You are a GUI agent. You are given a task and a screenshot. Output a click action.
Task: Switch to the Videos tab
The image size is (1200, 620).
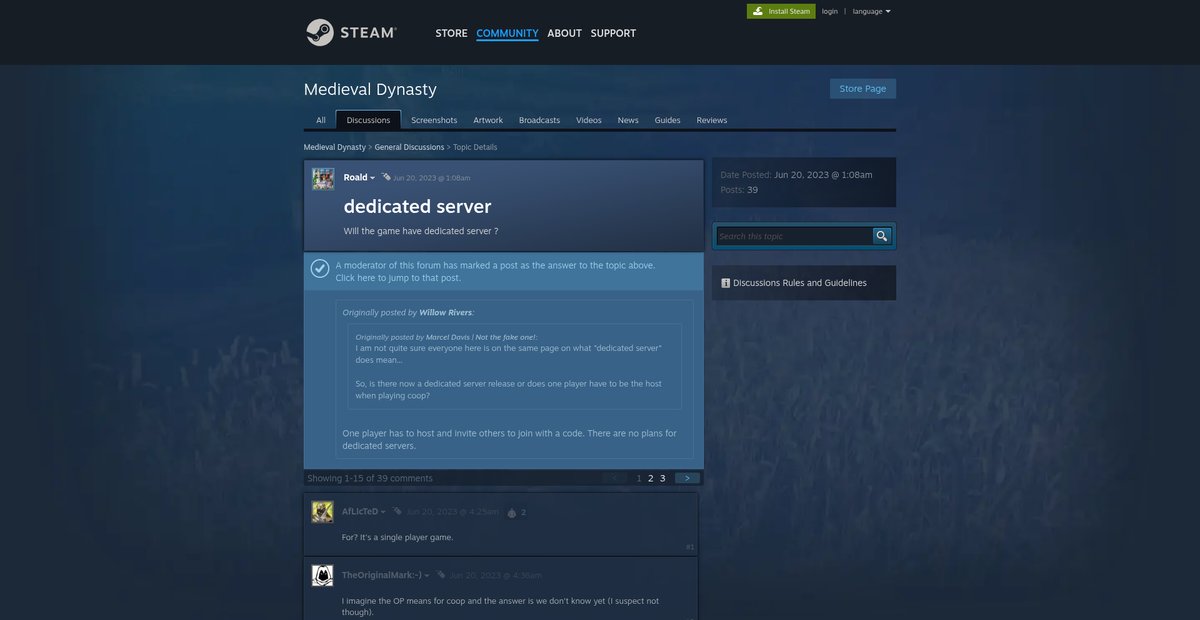(x=589, y=120)
